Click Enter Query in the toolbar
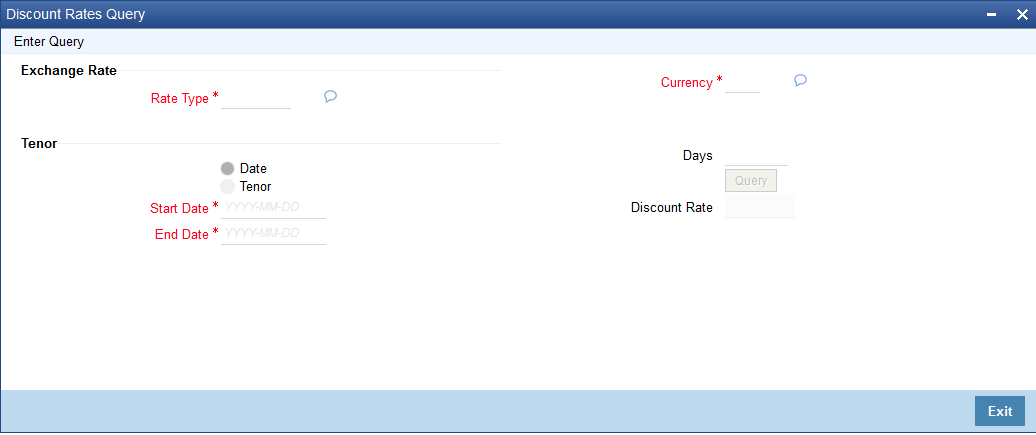This screenshot has width=1036, height=435. 49,42
